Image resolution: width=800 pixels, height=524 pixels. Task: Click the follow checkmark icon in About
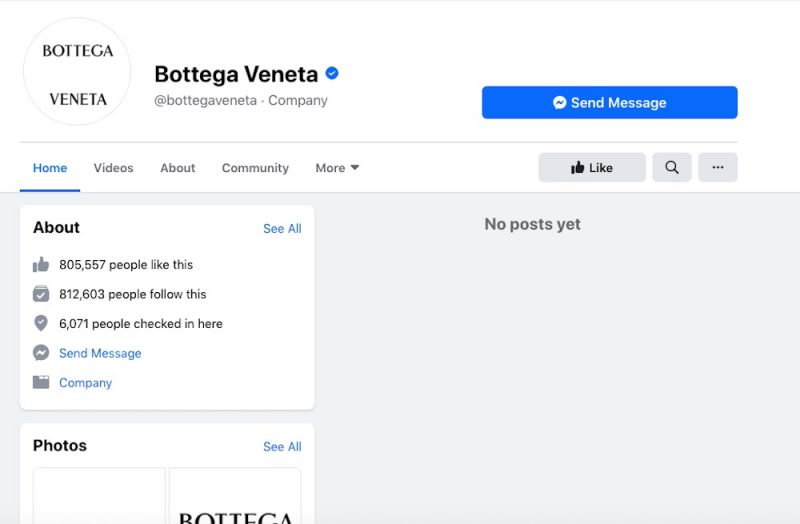coord(41,294)
